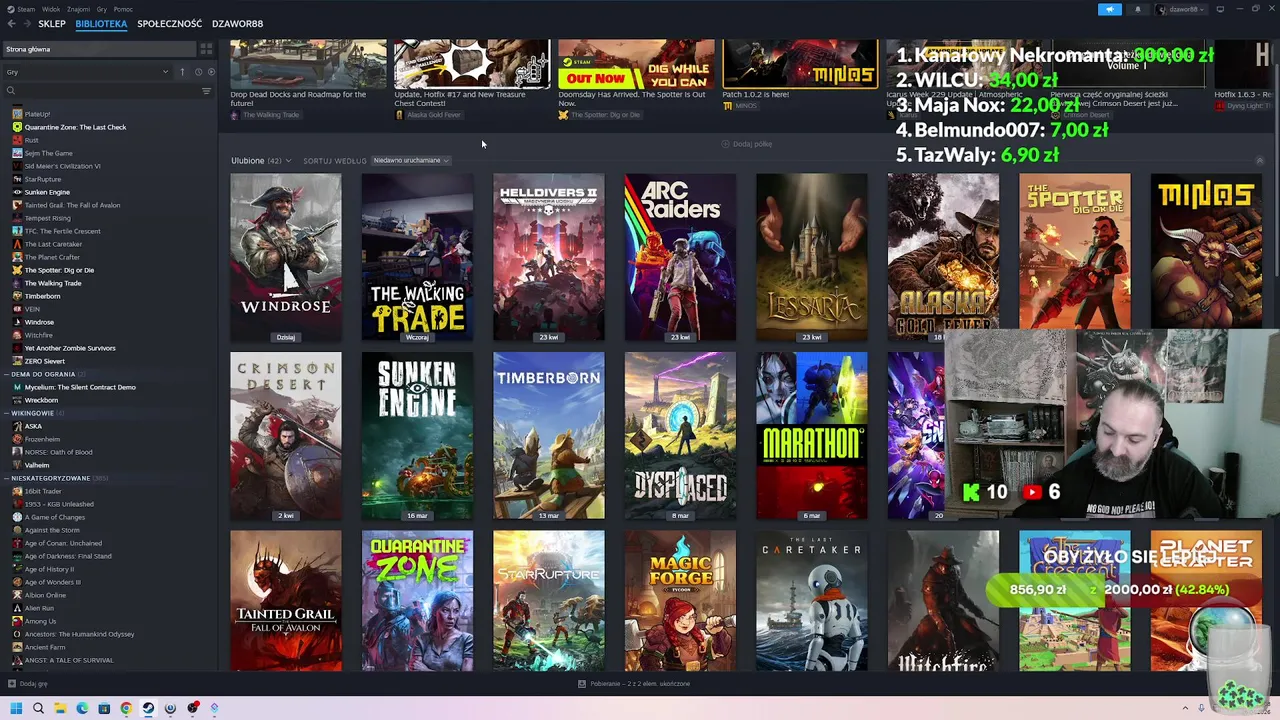1280x720 pixels.
Task: Open the Helldivers II game cover
Action: (549, 257)
